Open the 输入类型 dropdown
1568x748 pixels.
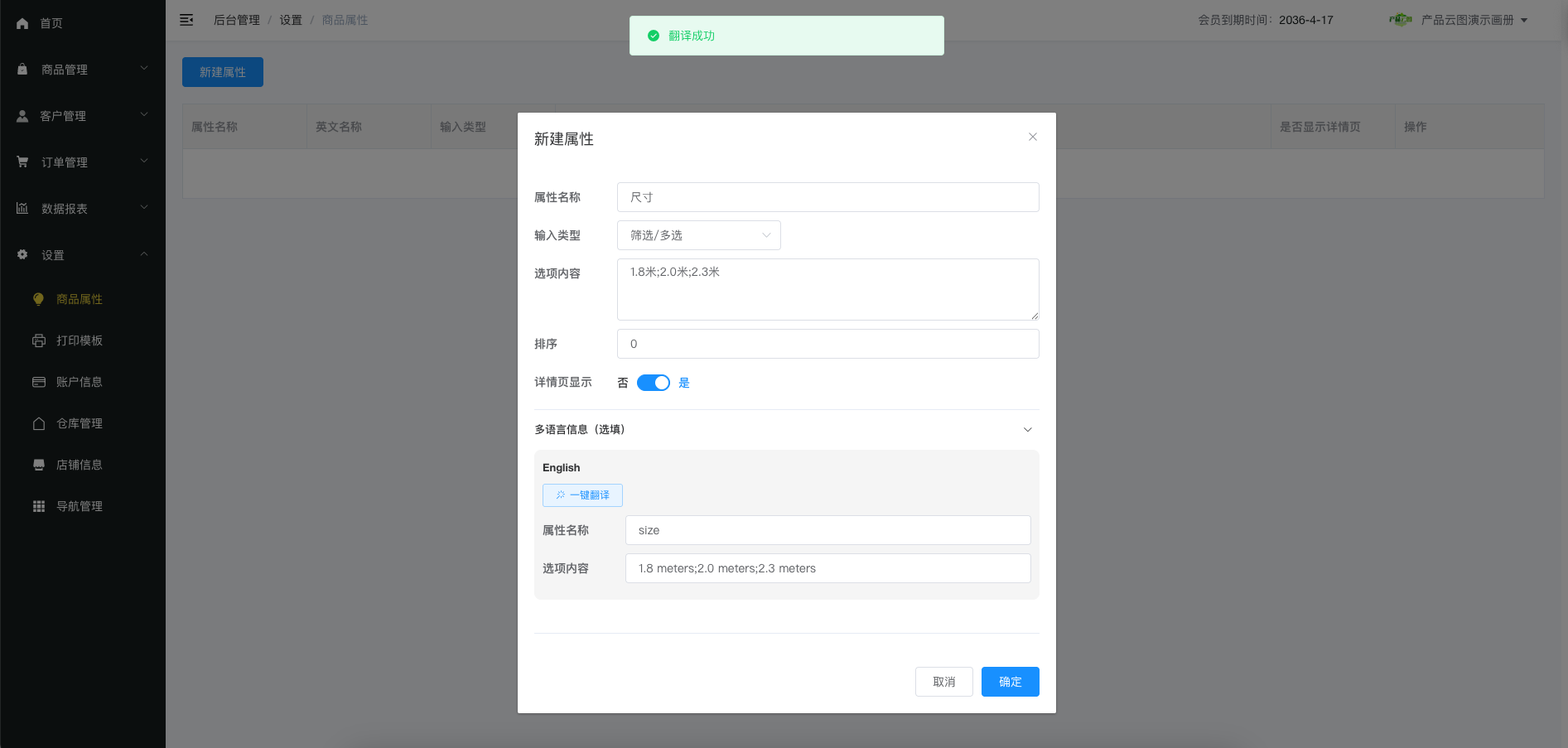[699, 235]
